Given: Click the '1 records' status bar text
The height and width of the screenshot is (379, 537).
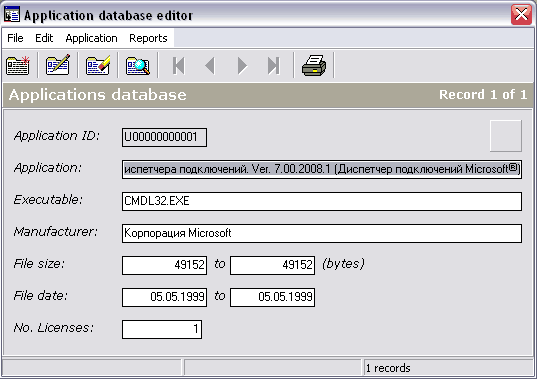Looking at the screenshot, I should 388,368.
